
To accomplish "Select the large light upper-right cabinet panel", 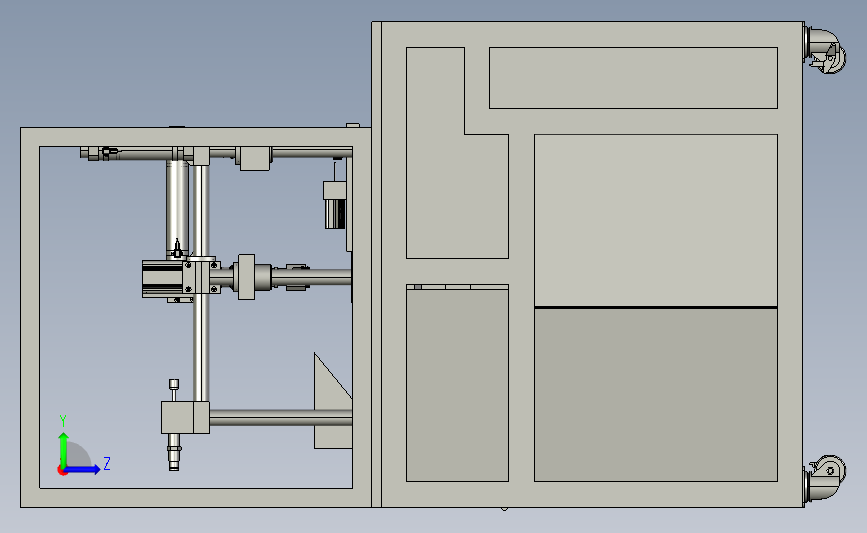I will [x=656, y=220].
